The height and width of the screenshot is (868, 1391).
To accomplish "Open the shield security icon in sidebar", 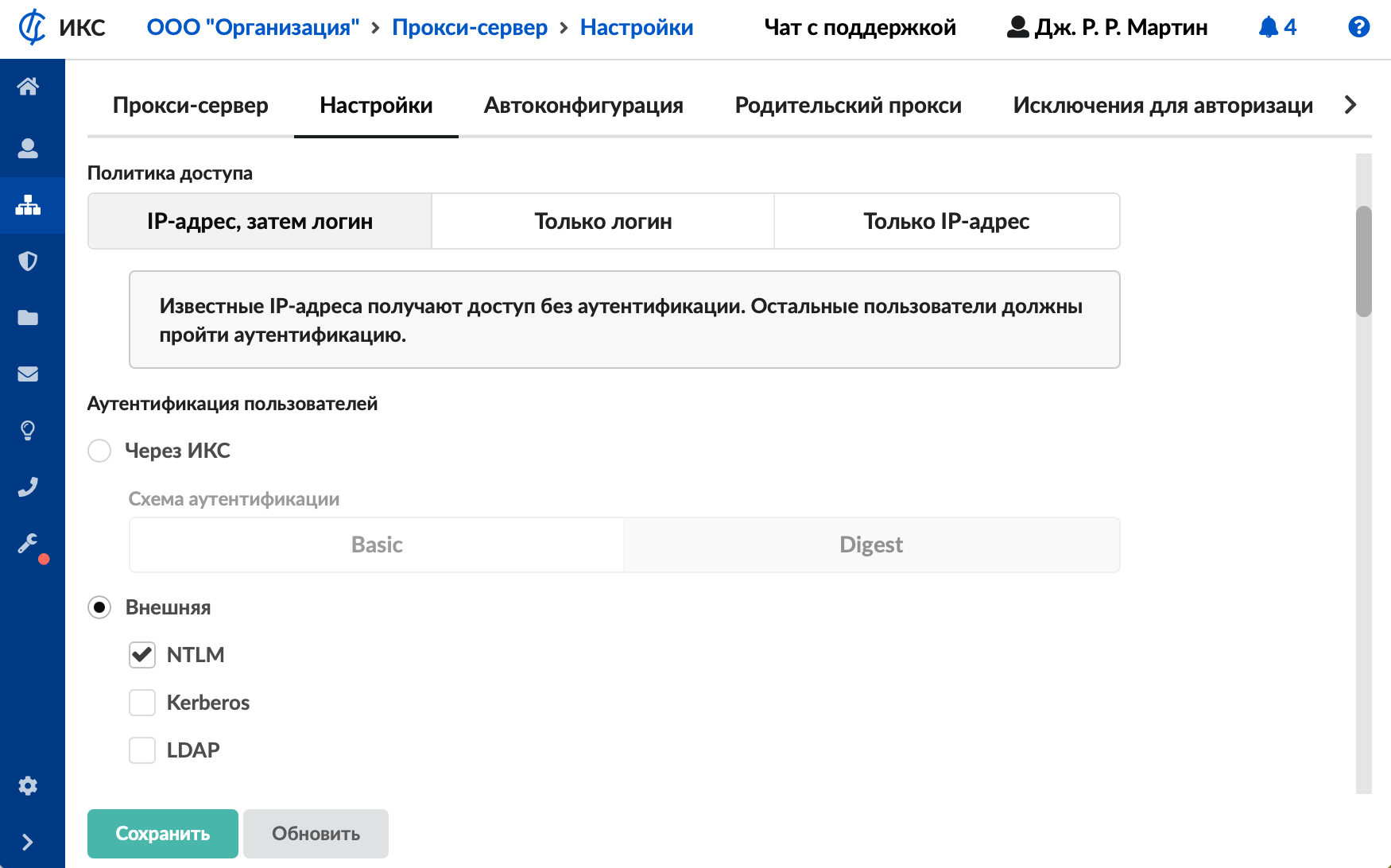I will point(28,262).
